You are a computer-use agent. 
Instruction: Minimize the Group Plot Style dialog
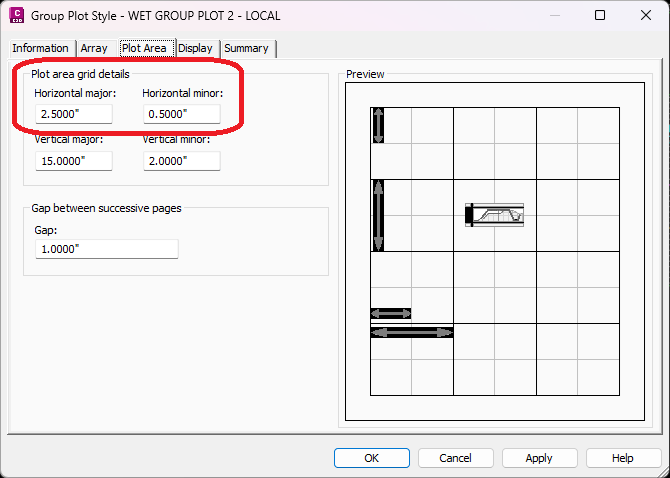pos(555,16)
